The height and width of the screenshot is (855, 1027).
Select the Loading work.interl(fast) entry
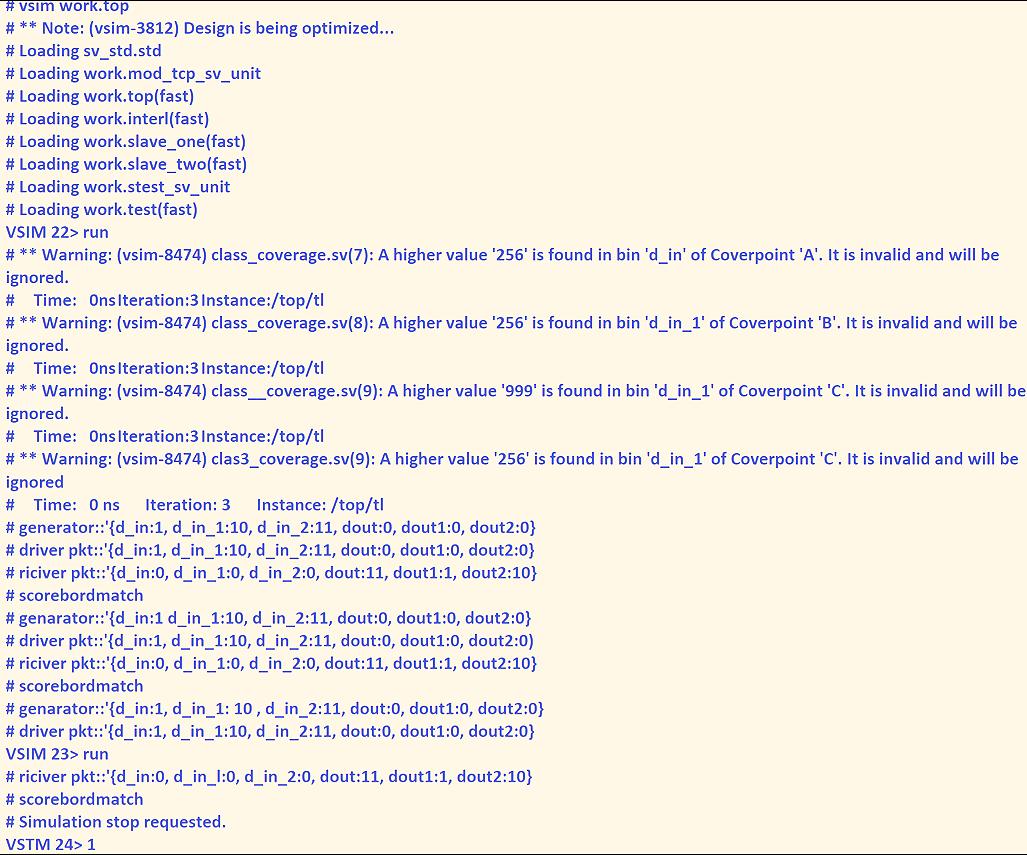click(x=108, y=118)
